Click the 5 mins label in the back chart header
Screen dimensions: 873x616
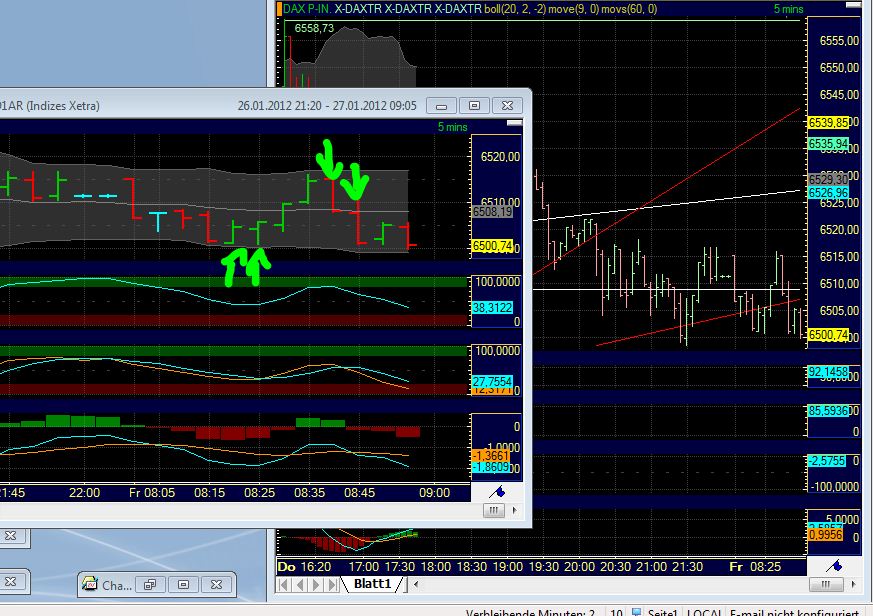[788, 9]
